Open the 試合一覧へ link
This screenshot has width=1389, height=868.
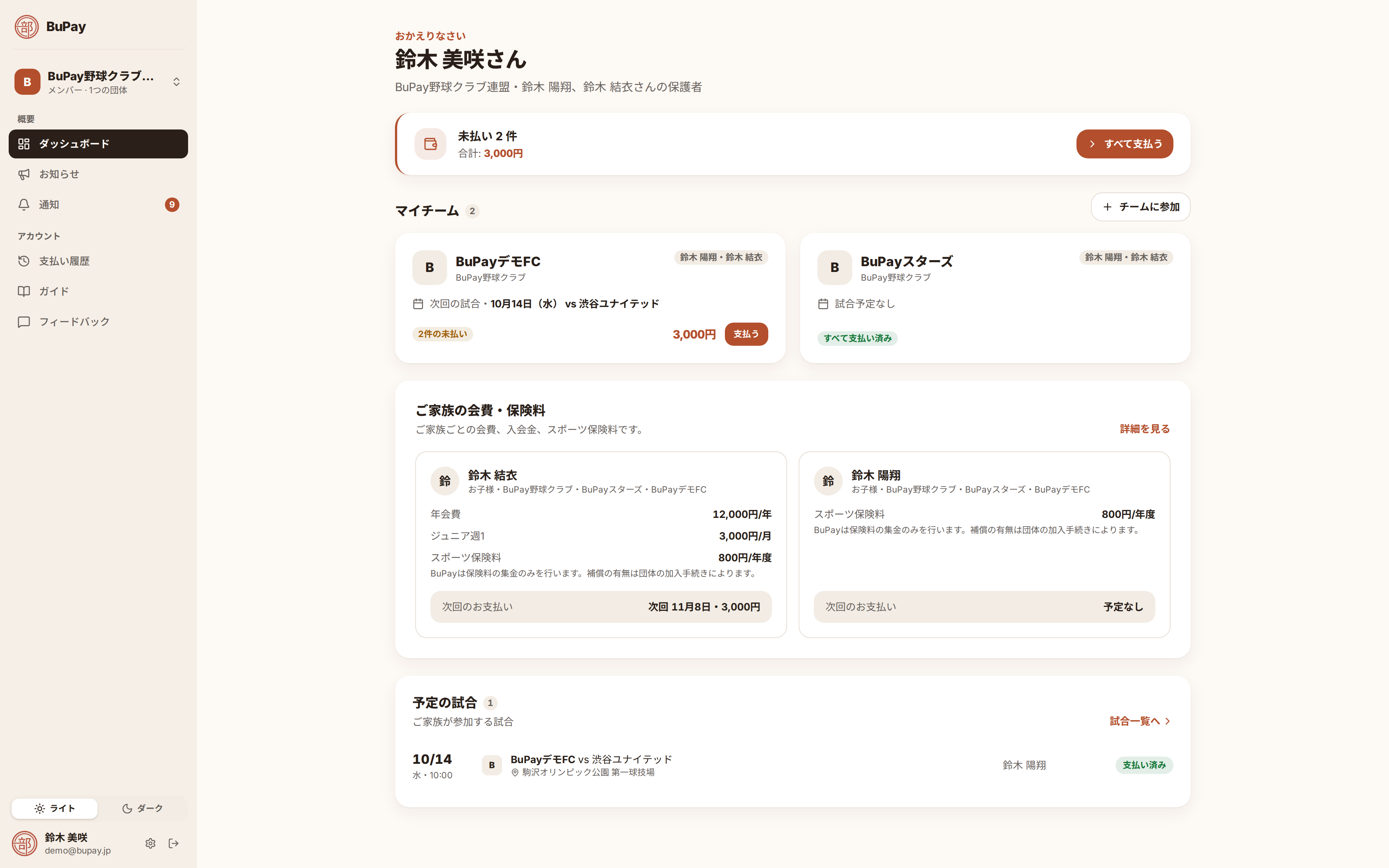pos(1140,721)
